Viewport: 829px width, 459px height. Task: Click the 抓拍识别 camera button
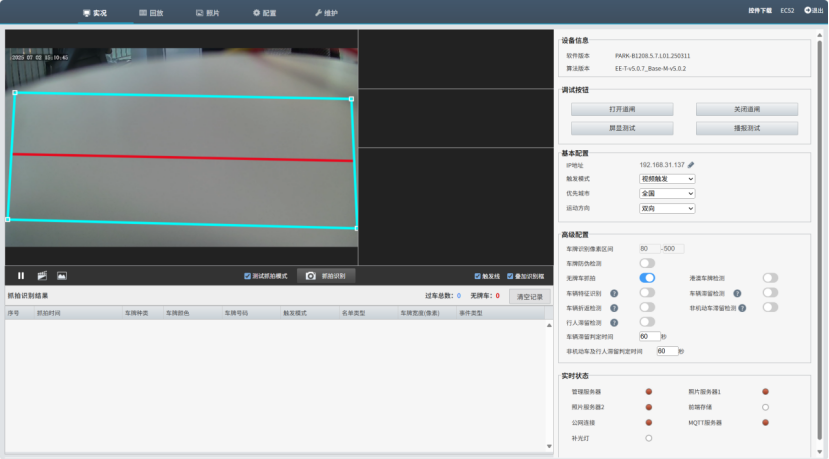pos(326,276)
